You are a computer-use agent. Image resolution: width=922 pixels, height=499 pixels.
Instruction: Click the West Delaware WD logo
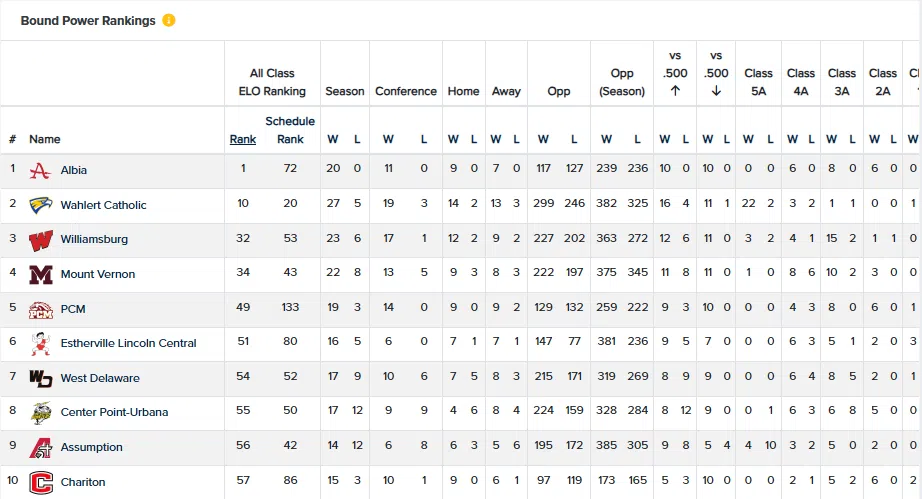coord(40,378)
